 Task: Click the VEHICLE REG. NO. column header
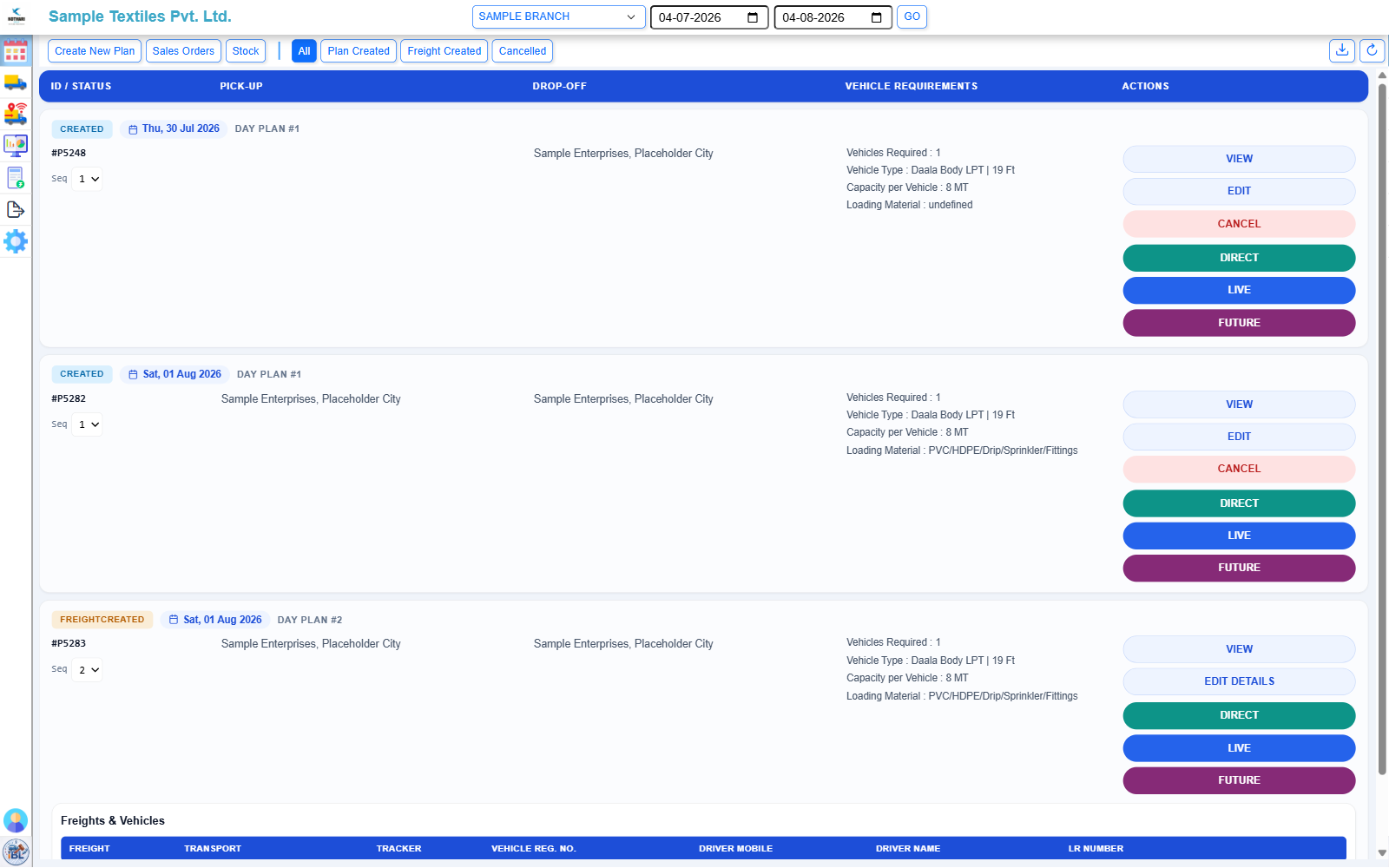[533, 849]
